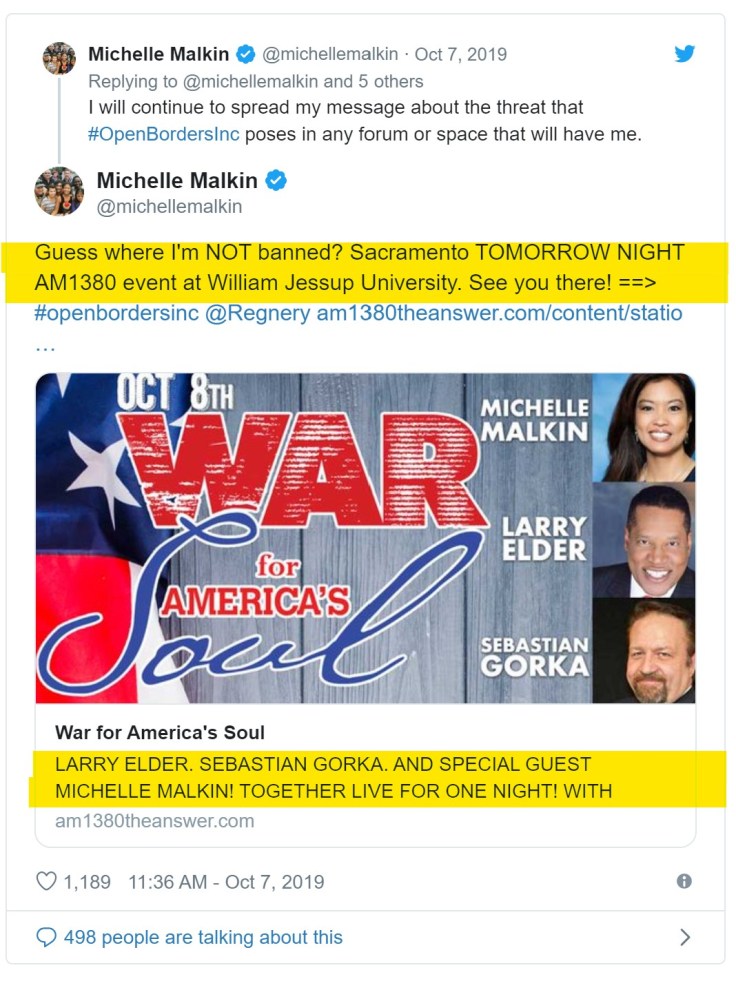Click the Oct 7, 2019 date in the reply header
Image resolution: width=736 pixels, height=981 pixels.
(461, 54)
